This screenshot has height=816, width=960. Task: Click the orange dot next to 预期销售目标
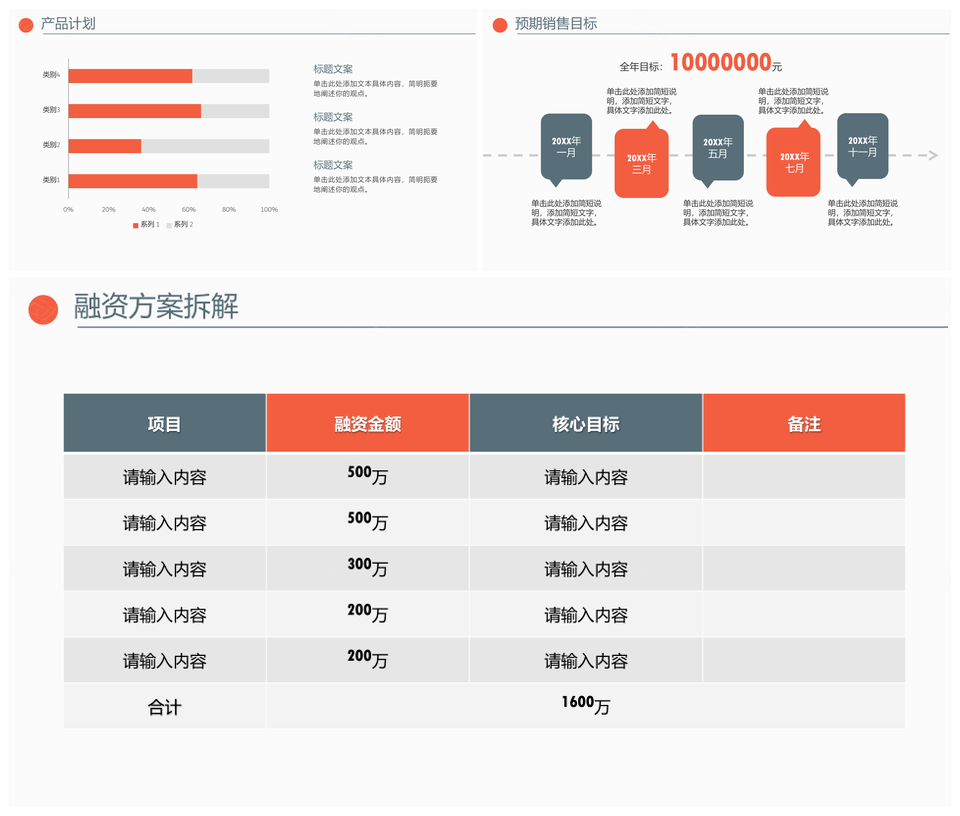500,25
